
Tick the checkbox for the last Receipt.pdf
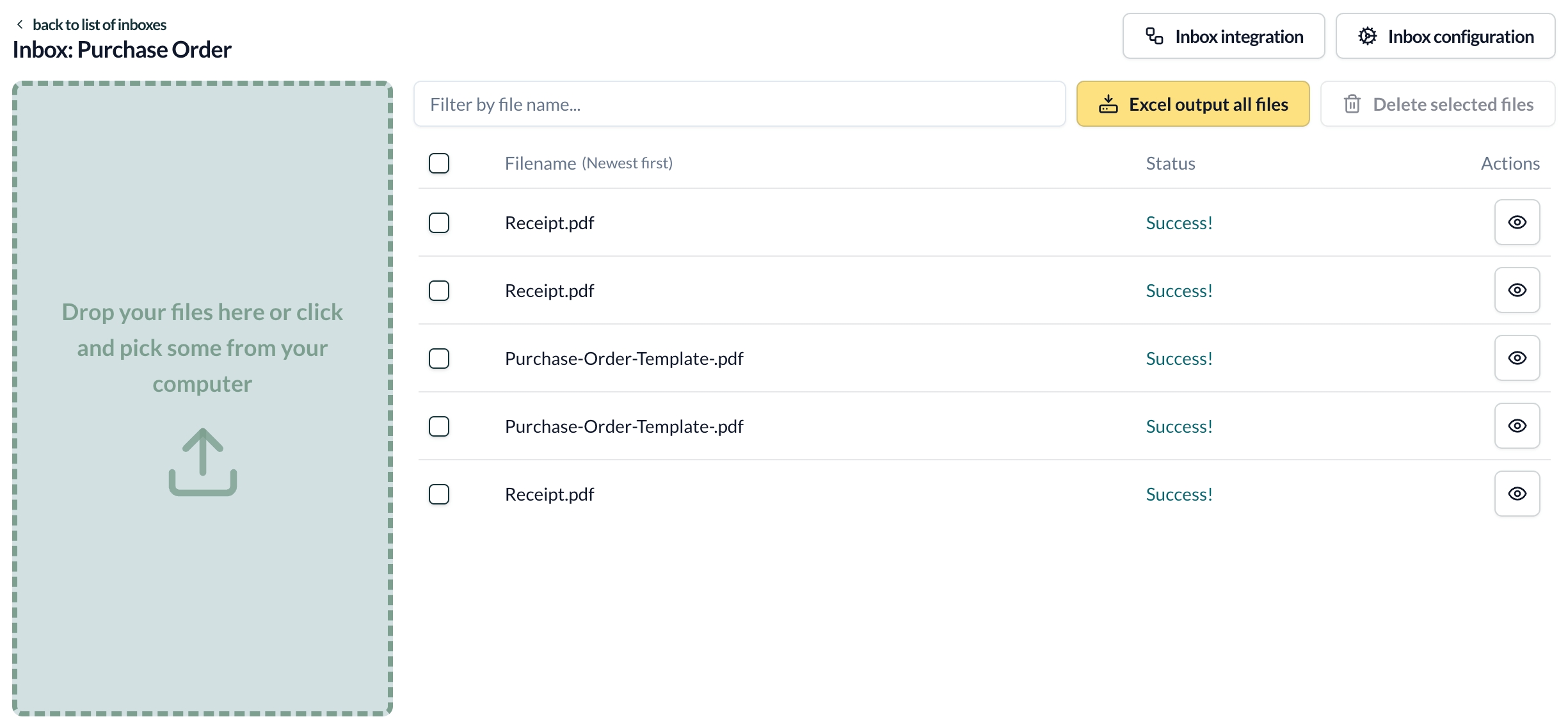click(439, 494)
